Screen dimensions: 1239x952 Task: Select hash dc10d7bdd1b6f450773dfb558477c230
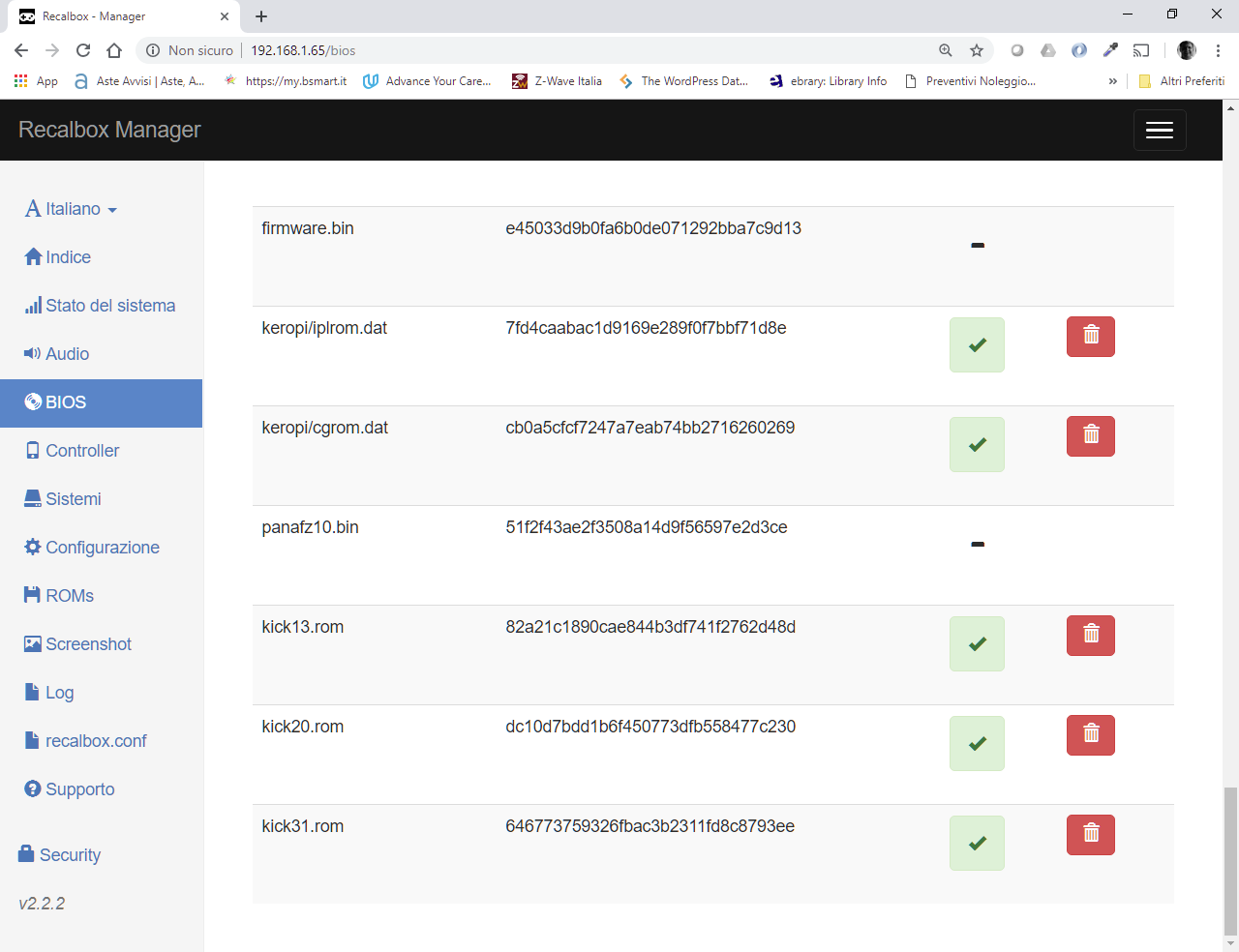(x=650, y=727)
